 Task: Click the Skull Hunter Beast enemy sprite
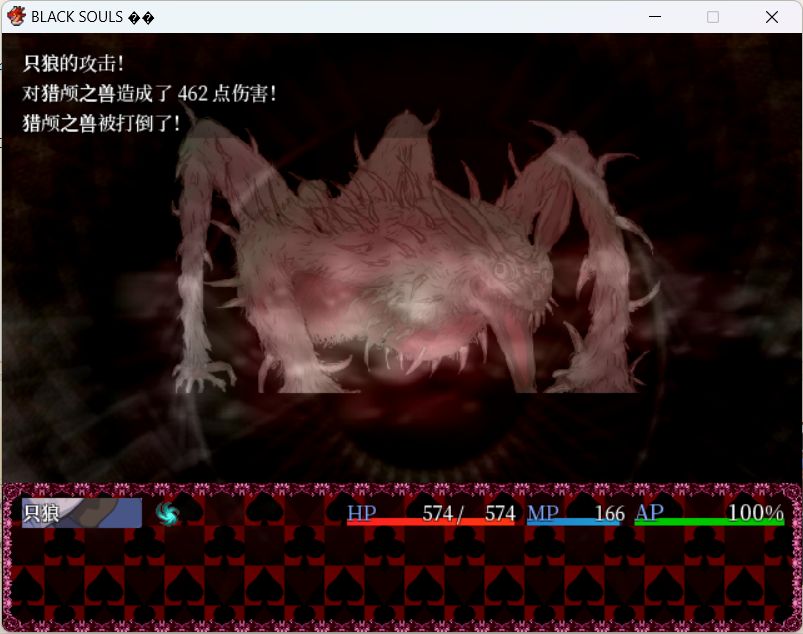(x=400, y=270)
